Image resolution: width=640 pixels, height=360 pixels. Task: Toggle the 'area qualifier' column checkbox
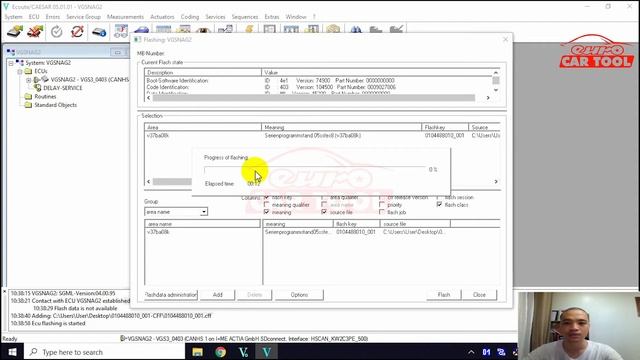click(324, 197)
